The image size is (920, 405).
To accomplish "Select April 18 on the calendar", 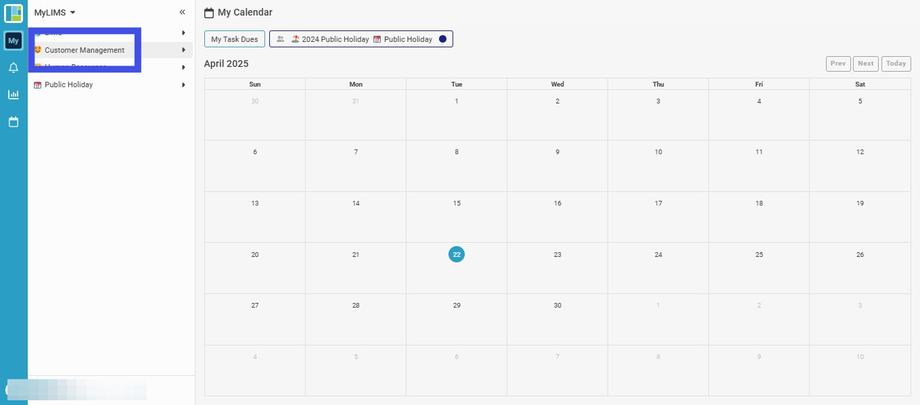I will [759, 217].
